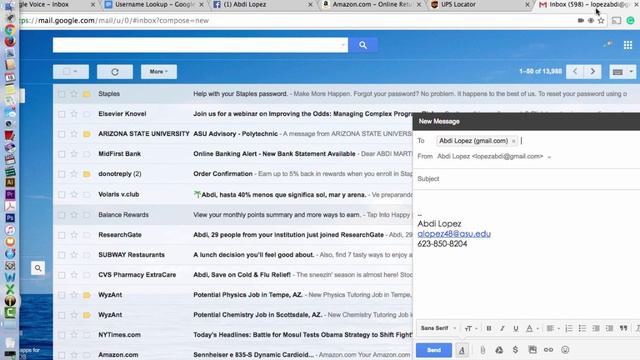640x360 pixels.
Task: Refresh the inbox with the reload icon
Action: pos(115,72)
